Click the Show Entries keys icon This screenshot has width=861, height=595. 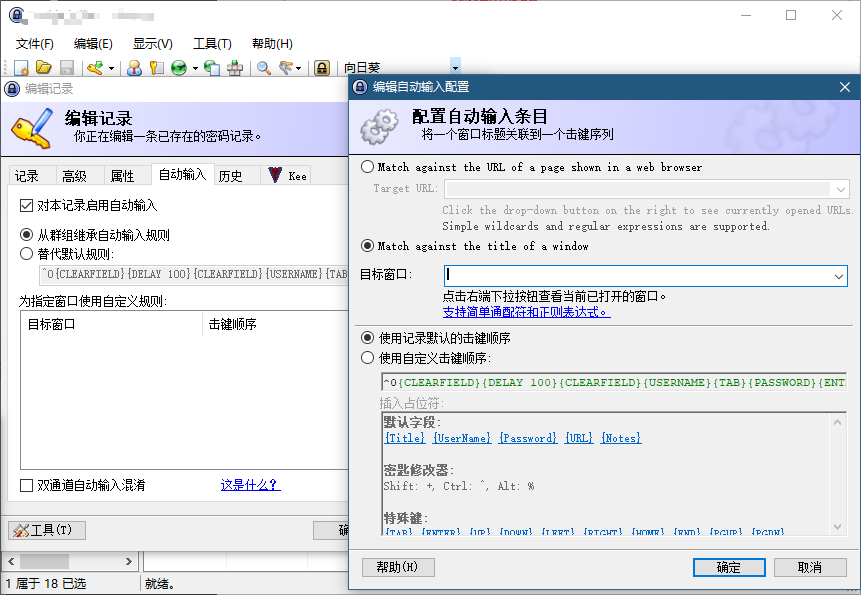(286, 68)
